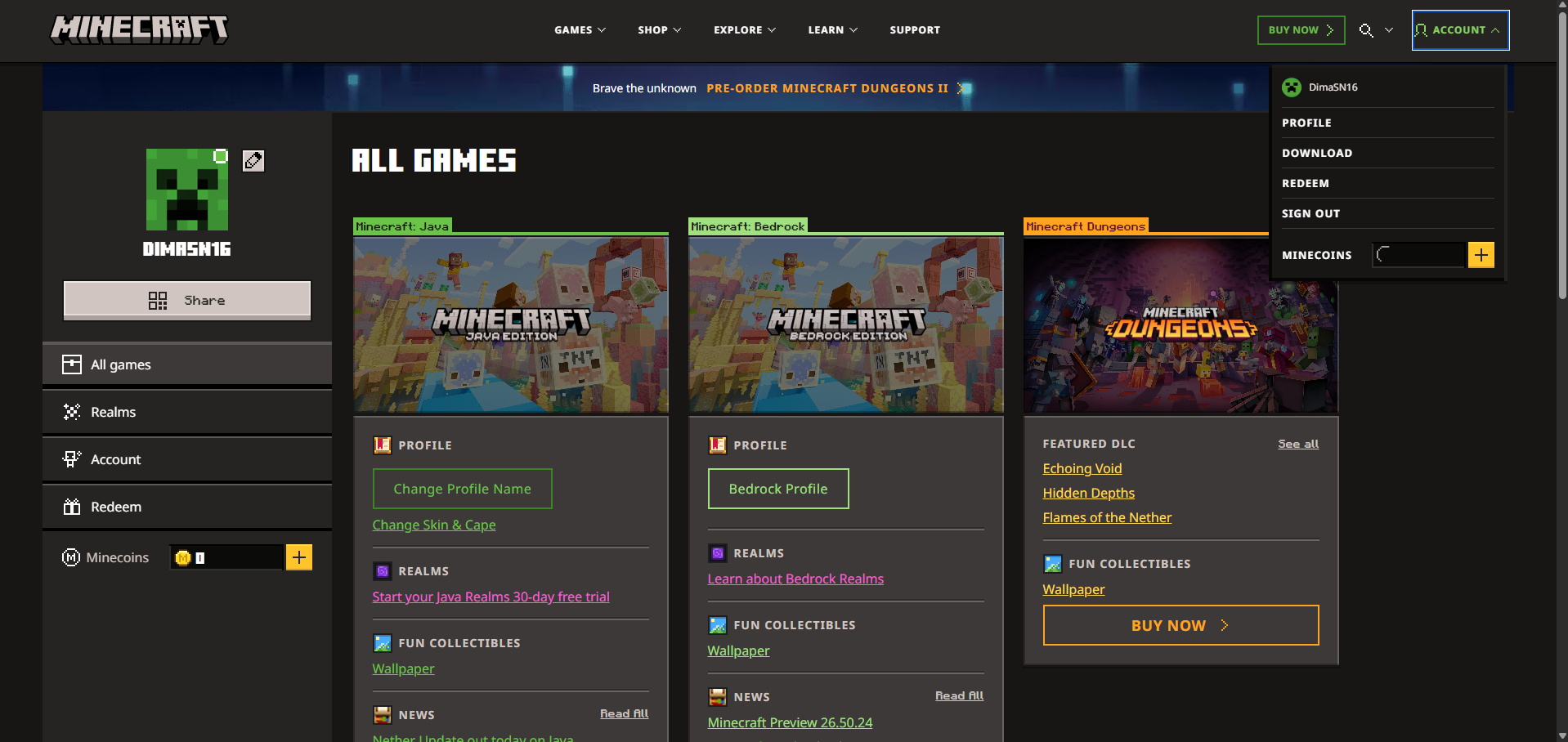1568x742 pixels.
Task: Click the Minecoins M icon in sidebar
Action: 71,557
